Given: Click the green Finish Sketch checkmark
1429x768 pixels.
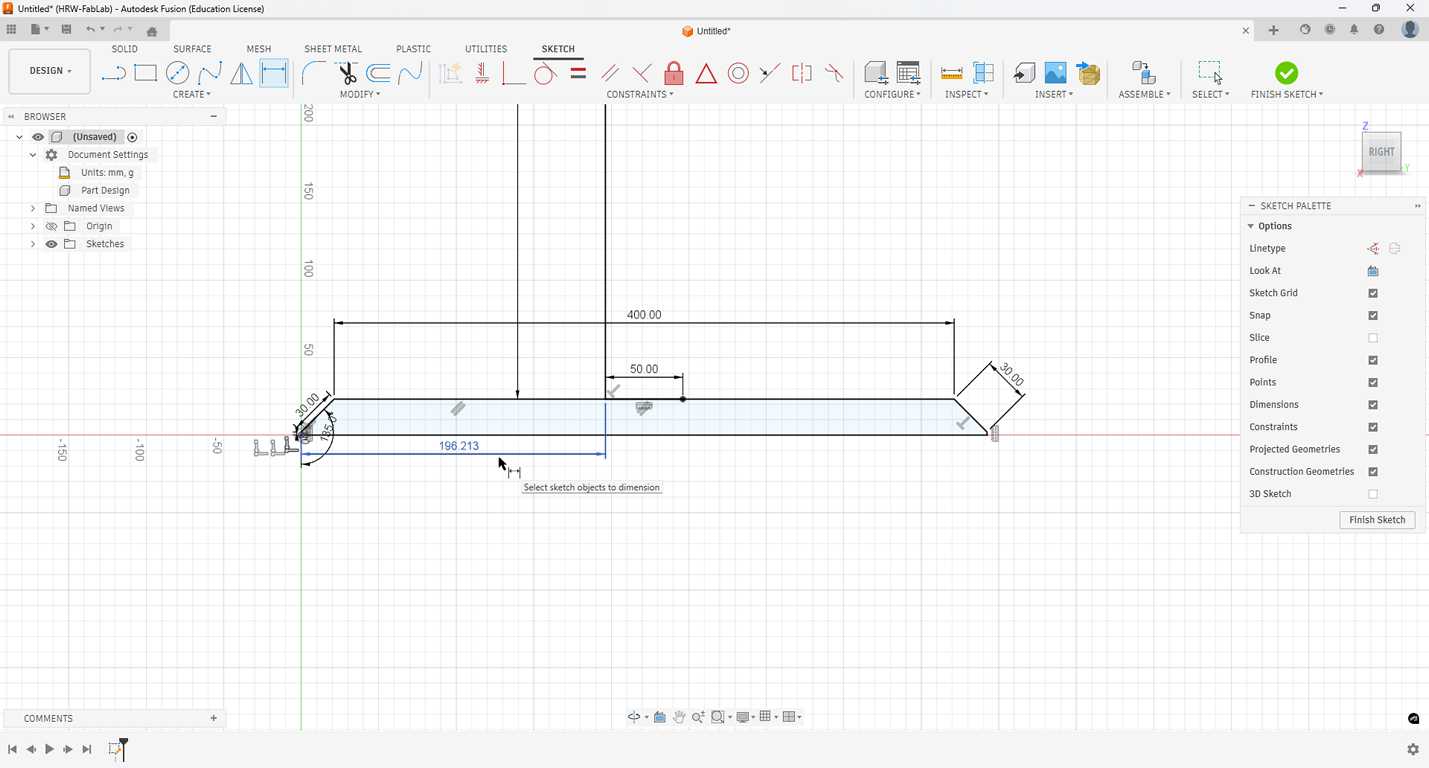Looking at the screenshot, I should coord(1287,73).
